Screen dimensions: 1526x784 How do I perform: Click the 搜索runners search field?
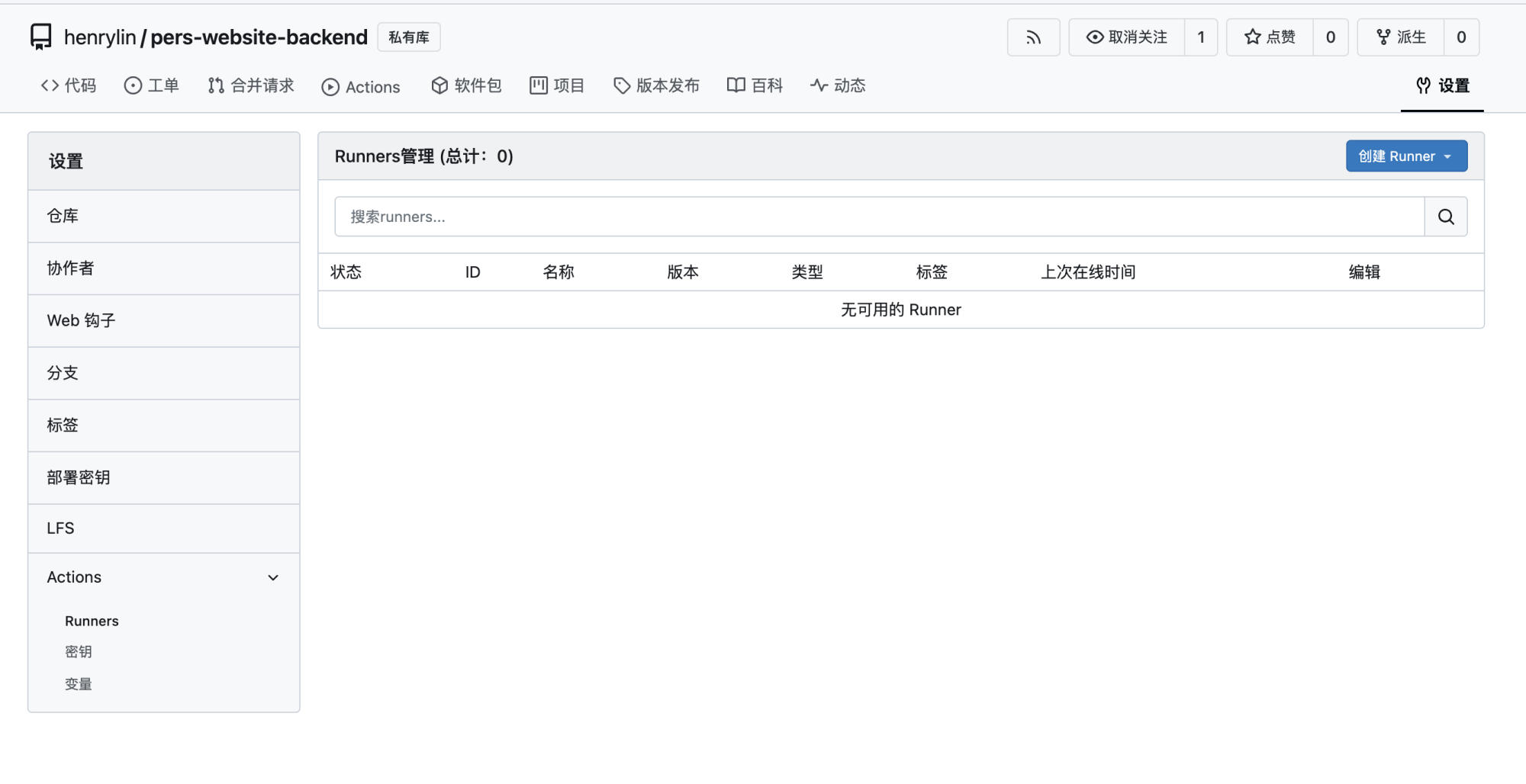878,217
